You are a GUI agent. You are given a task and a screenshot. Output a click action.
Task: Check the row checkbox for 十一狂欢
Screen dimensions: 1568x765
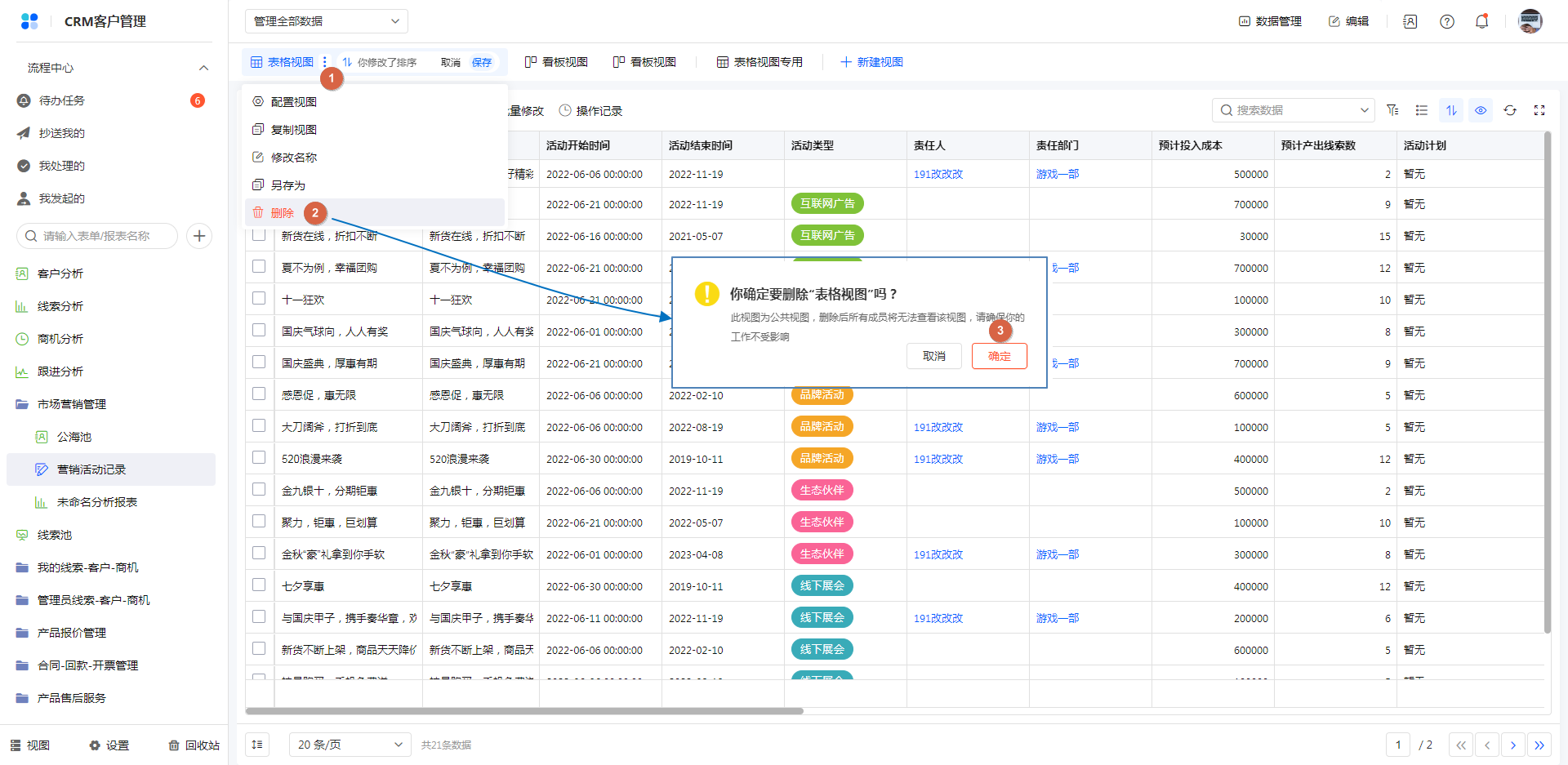click(x=259, y=299)
